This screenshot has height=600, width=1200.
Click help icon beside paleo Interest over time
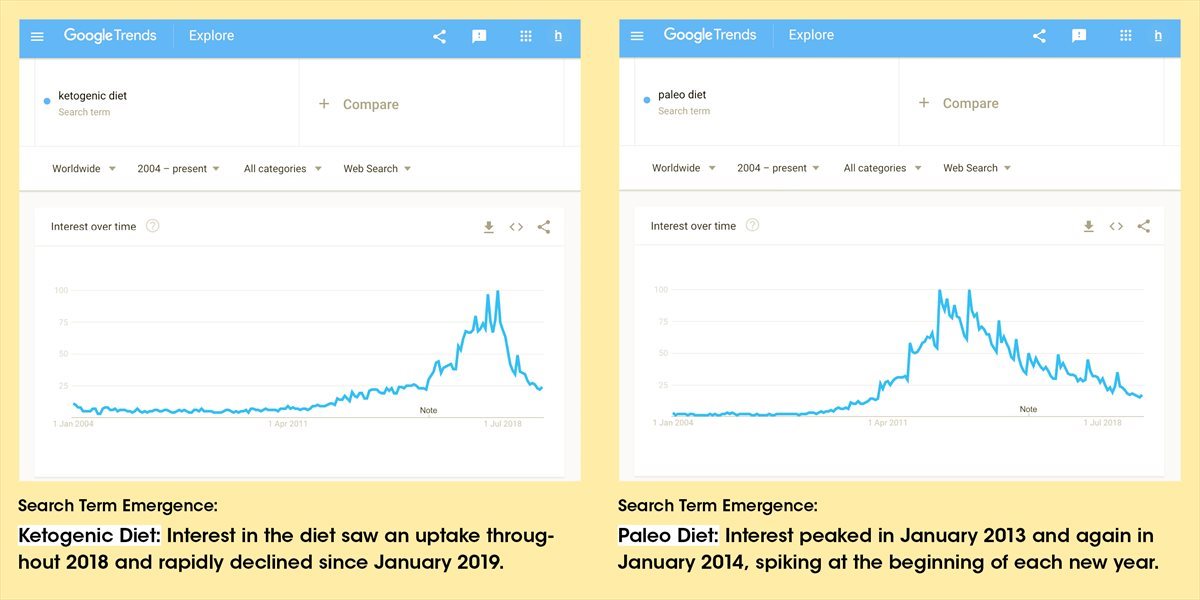pyautogui.click(x=753, y=225)
